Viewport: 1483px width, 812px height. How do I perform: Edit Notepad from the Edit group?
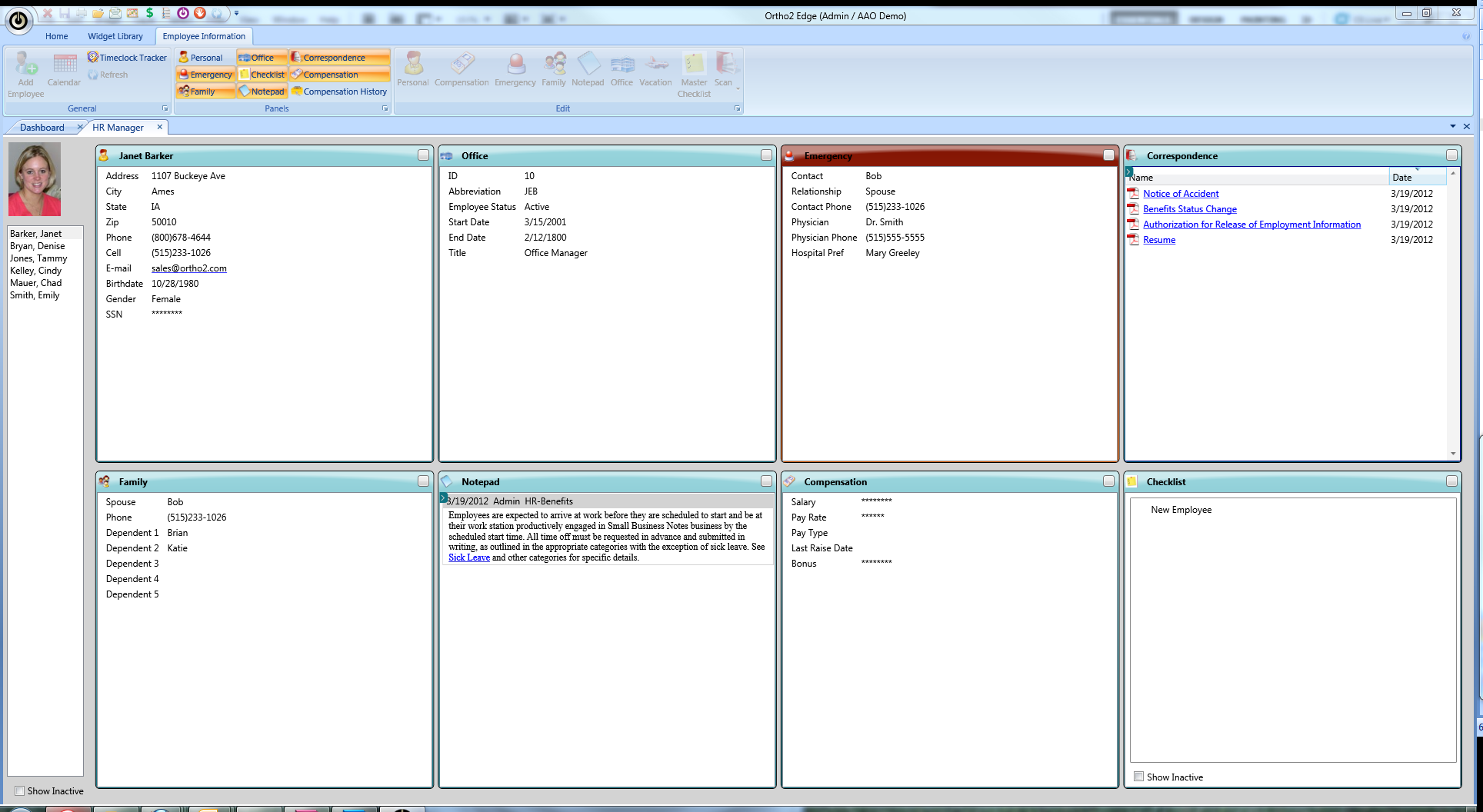coord(588,70)
